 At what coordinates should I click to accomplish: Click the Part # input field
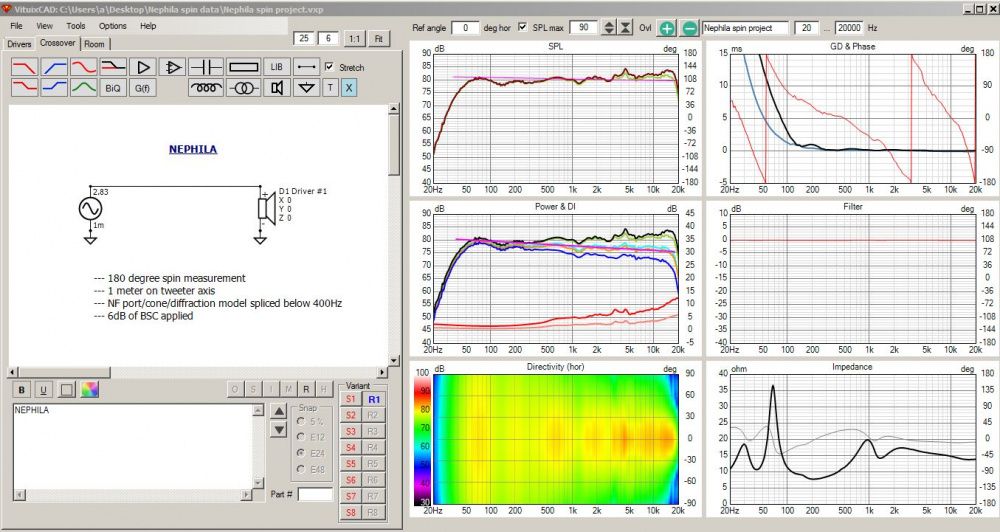point(315,494)
